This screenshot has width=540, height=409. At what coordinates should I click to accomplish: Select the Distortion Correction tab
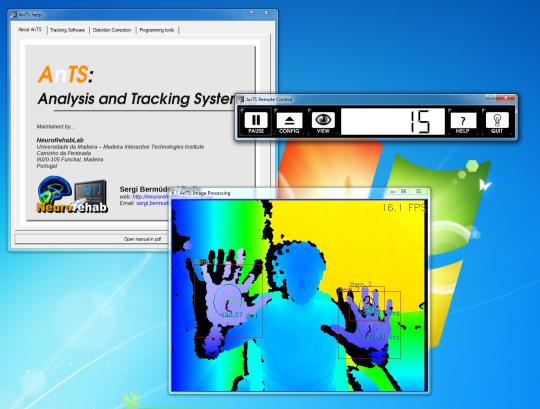pos(112,30)
